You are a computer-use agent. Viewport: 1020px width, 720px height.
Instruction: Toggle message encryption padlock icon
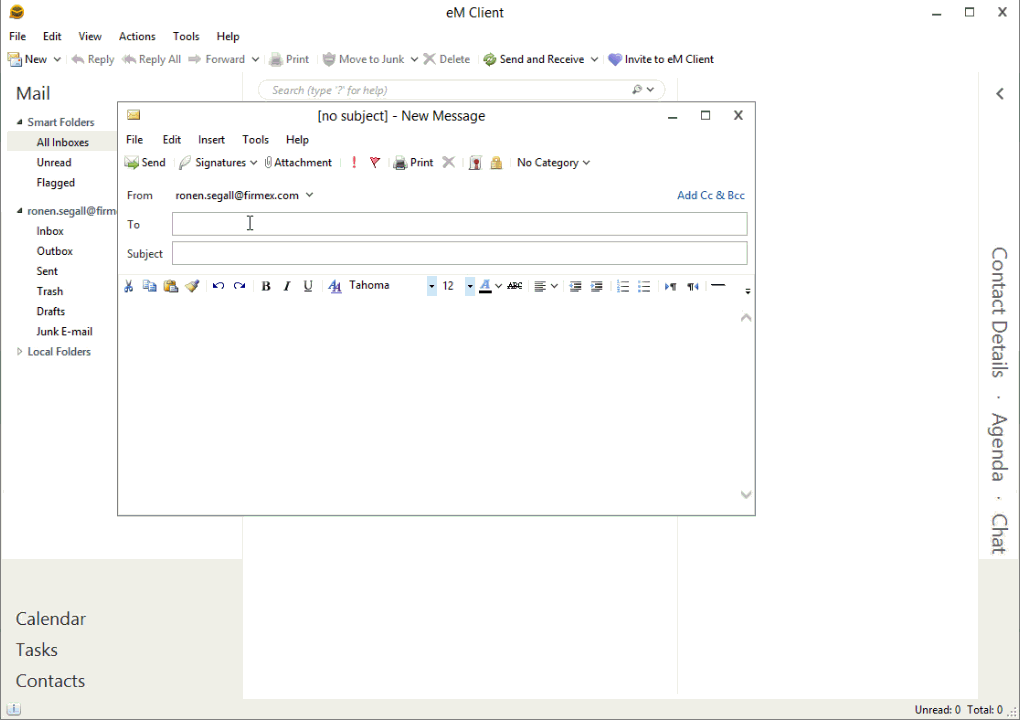496,163
